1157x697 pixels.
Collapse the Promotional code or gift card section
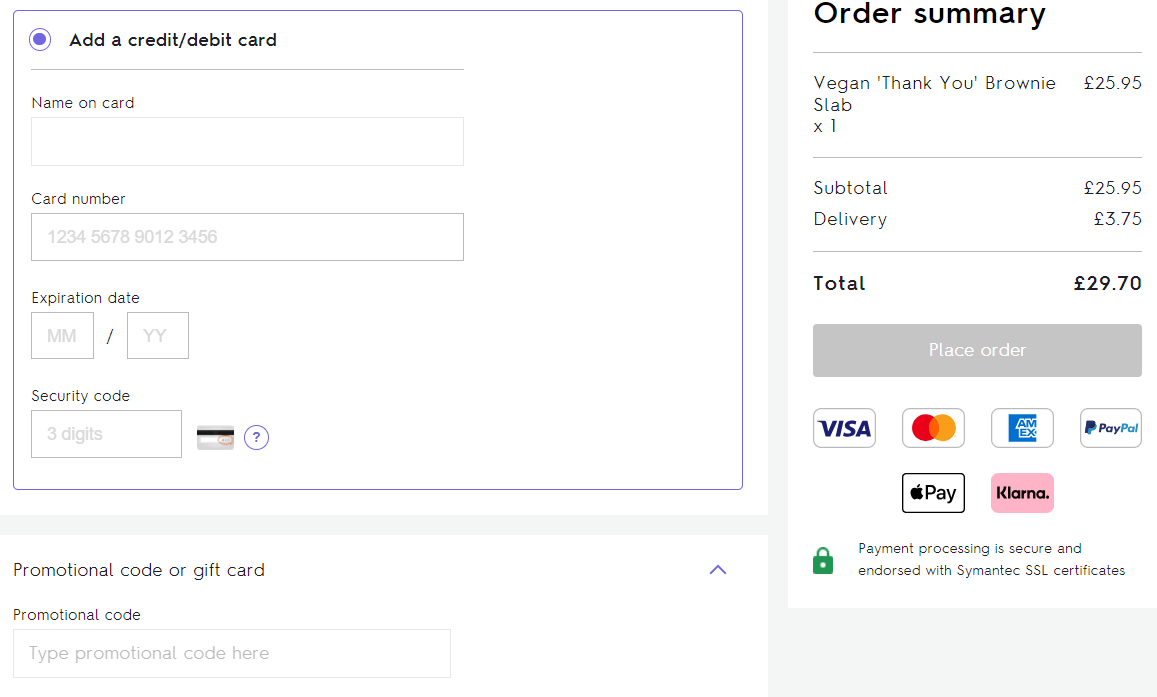tap(718, 569)
